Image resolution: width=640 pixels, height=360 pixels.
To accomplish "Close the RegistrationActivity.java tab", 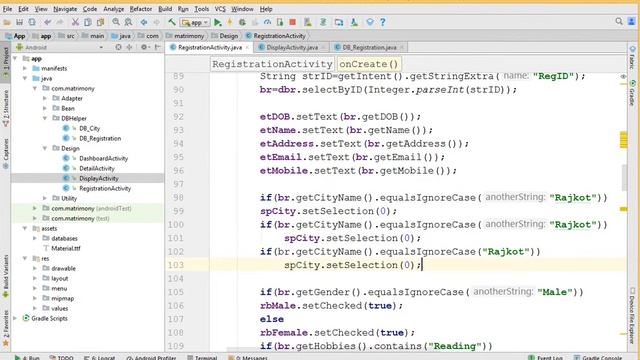I will [x=247, y=47].
